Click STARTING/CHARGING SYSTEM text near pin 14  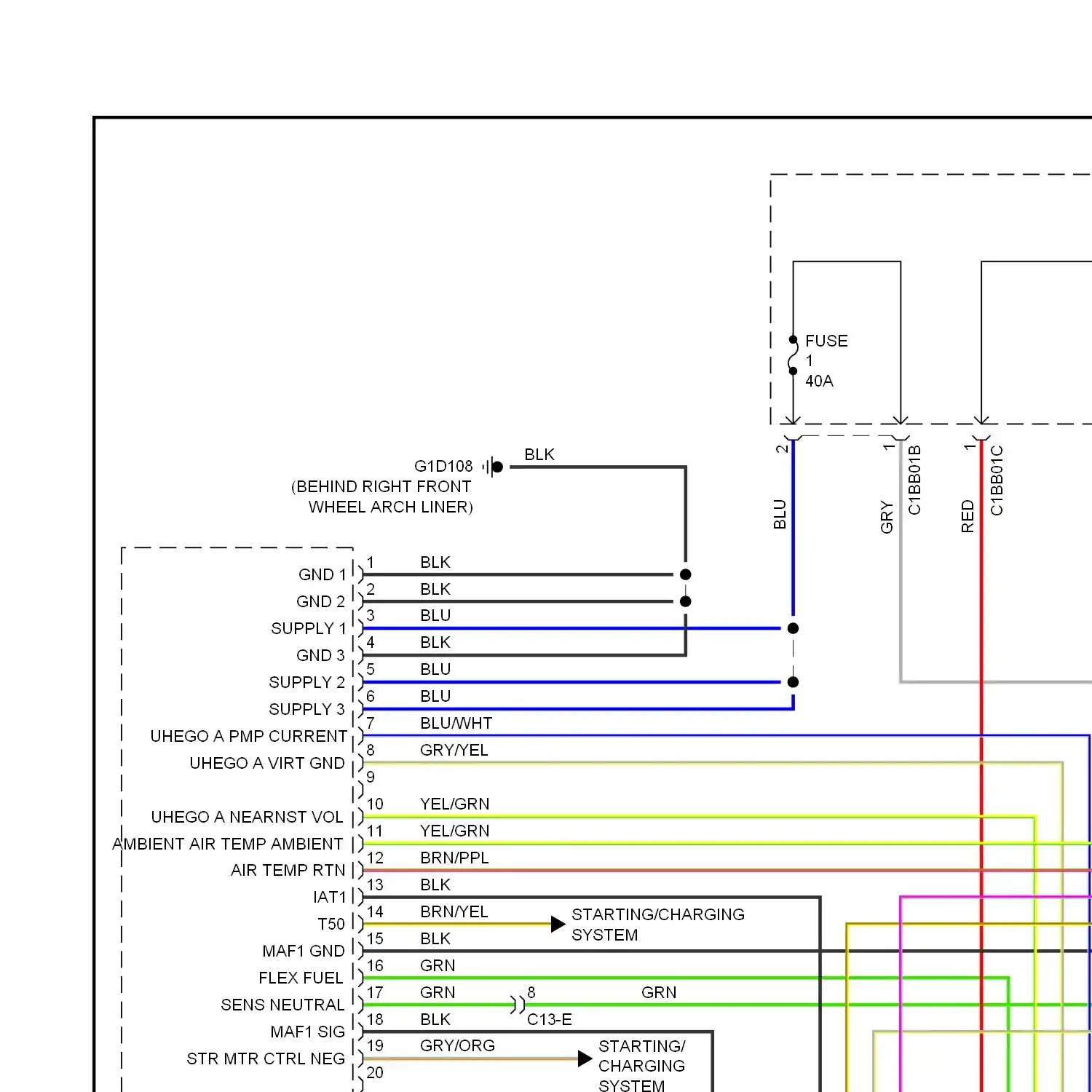pos(658,925)
